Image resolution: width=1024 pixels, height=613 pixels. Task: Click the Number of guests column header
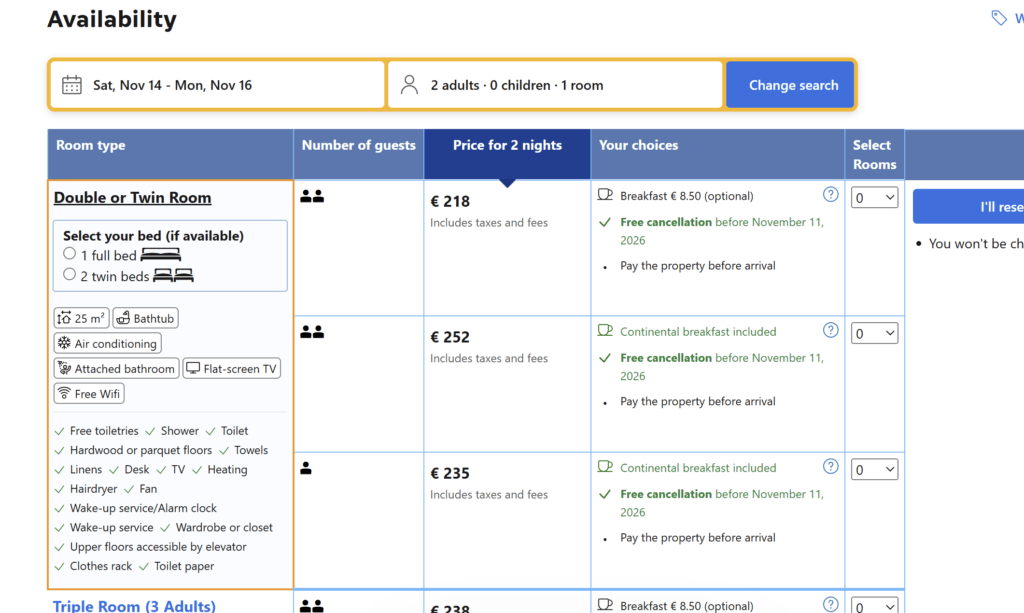click(x=358, y=146)
